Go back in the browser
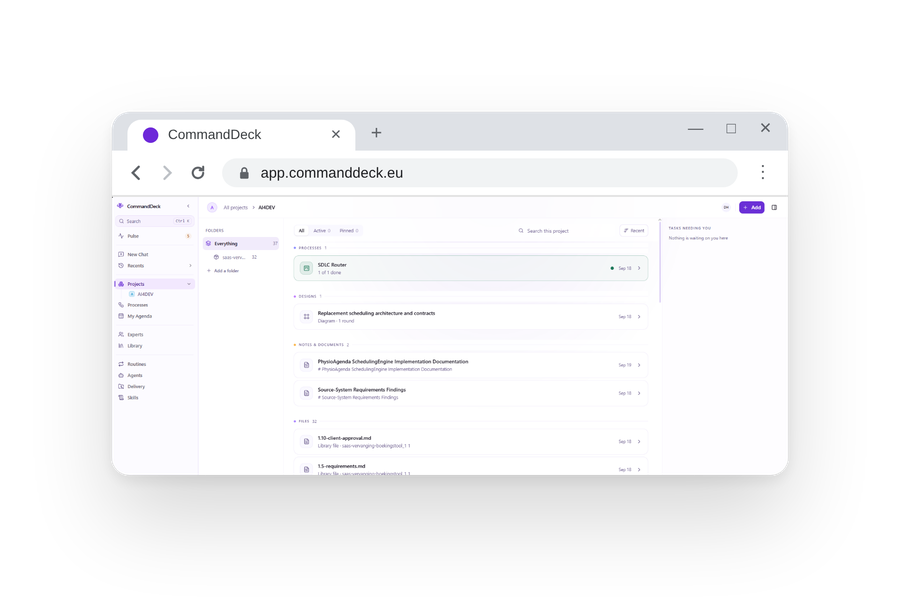This screenshot has height=614, width=900. [136, 173]
